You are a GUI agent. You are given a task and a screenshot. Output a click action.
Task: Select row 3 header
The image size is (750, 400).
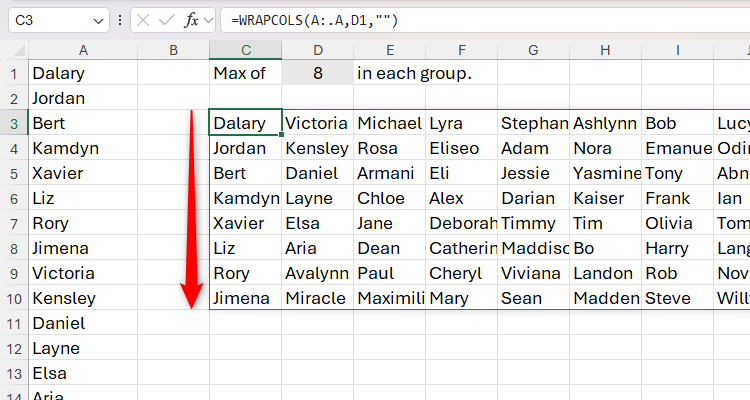tap(14, 123)
